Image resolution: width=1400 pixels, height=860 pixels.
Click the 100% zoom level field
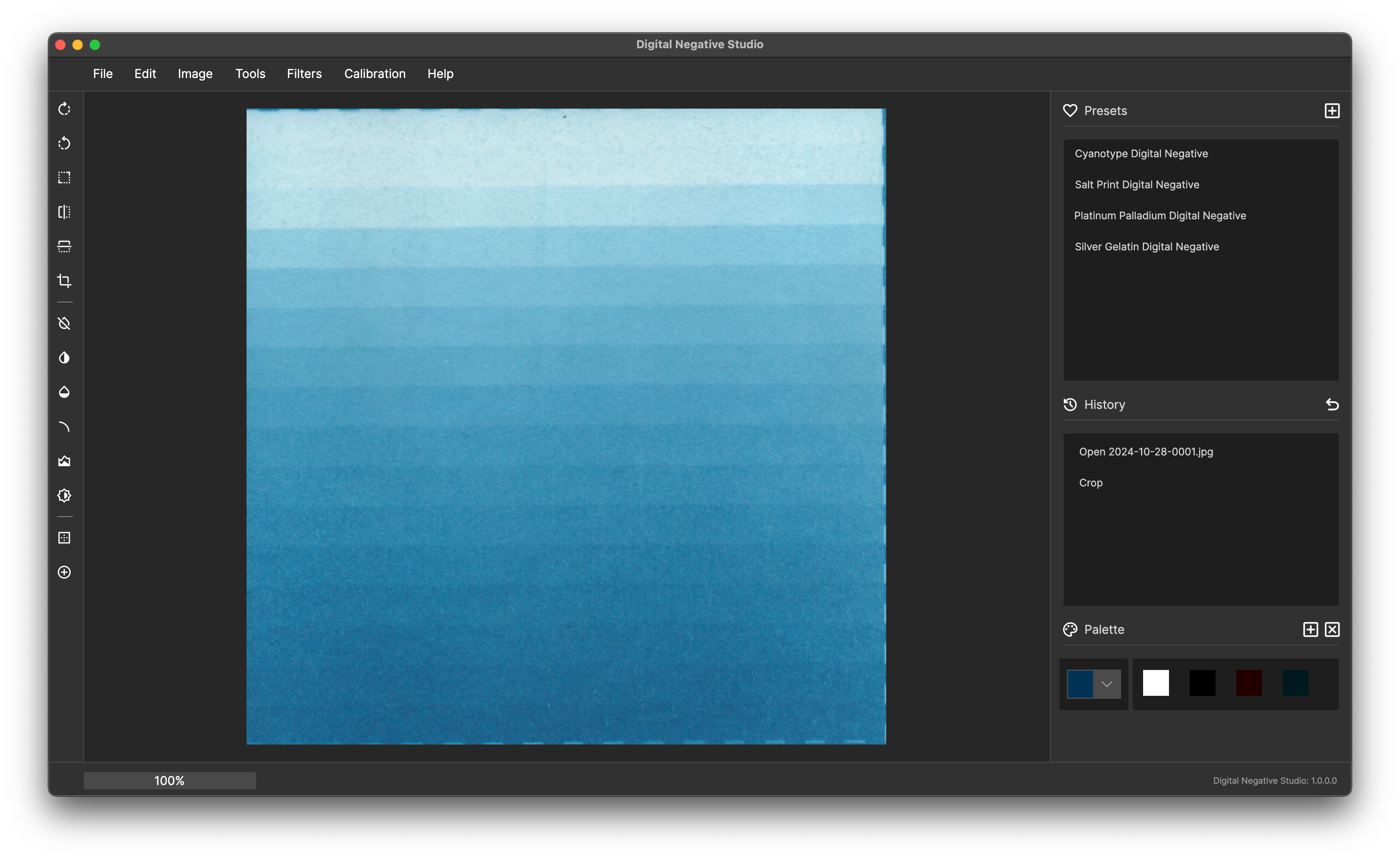pos(169,780)
